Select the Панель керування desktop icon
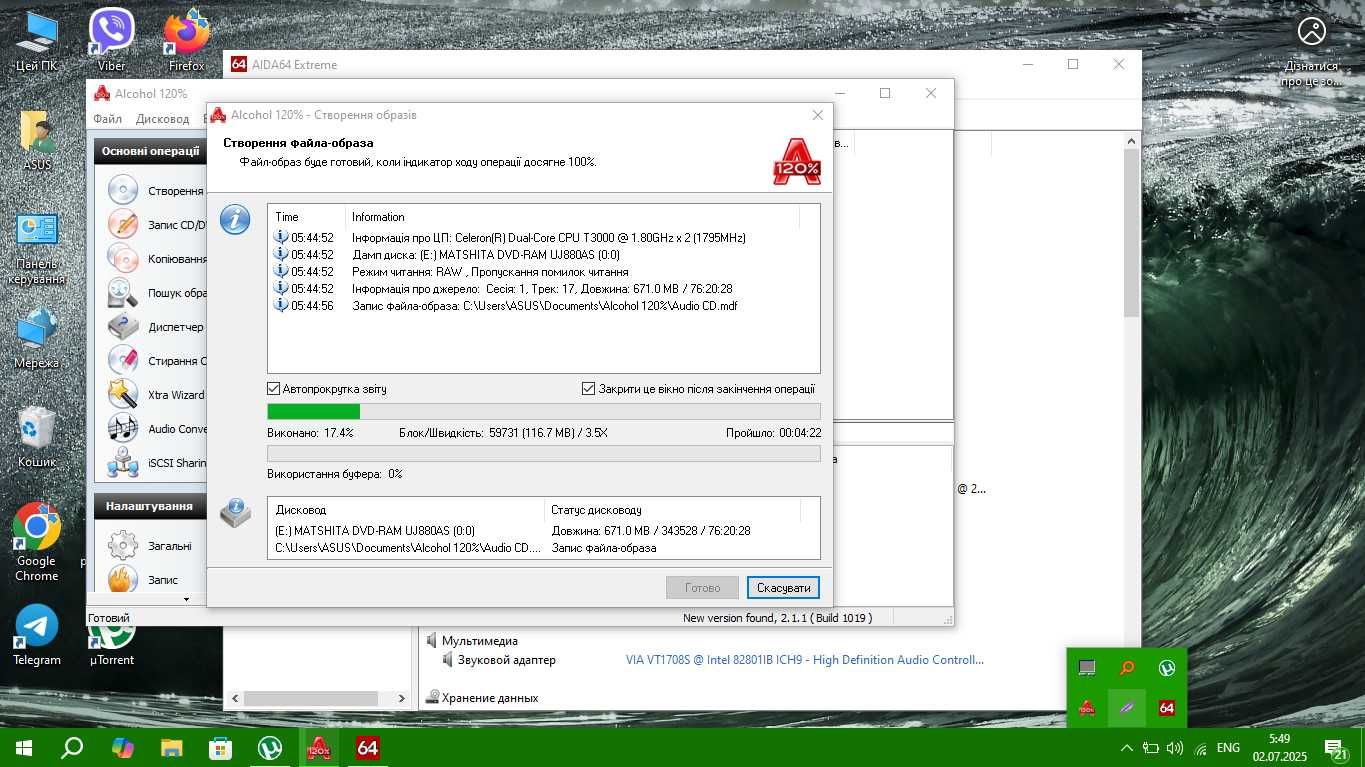Screen dimensions: 1365x767 pos(37,248)
